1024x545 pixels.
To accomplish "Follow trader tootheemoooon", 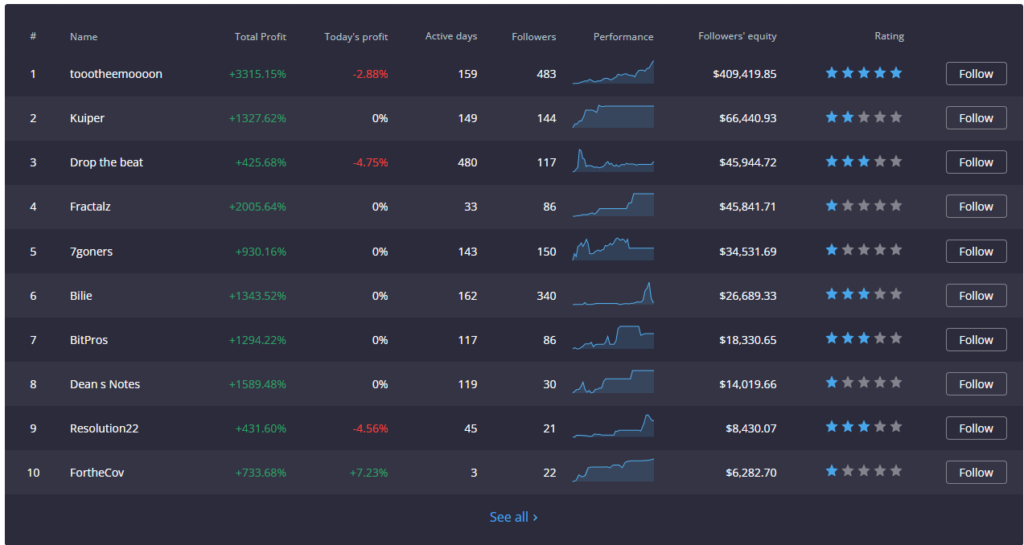I will [x=975, y=74].
